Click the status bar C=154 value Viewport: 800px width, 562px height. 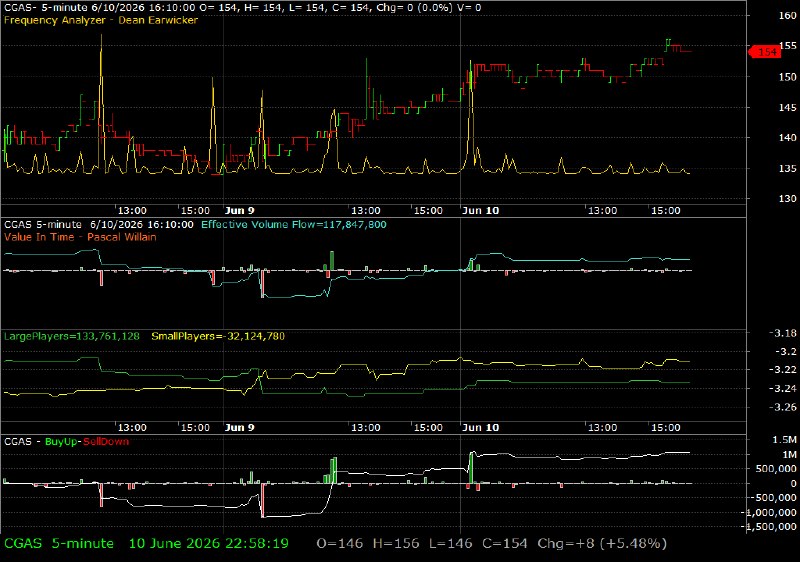pyautogui.click(x=505, y=544)
